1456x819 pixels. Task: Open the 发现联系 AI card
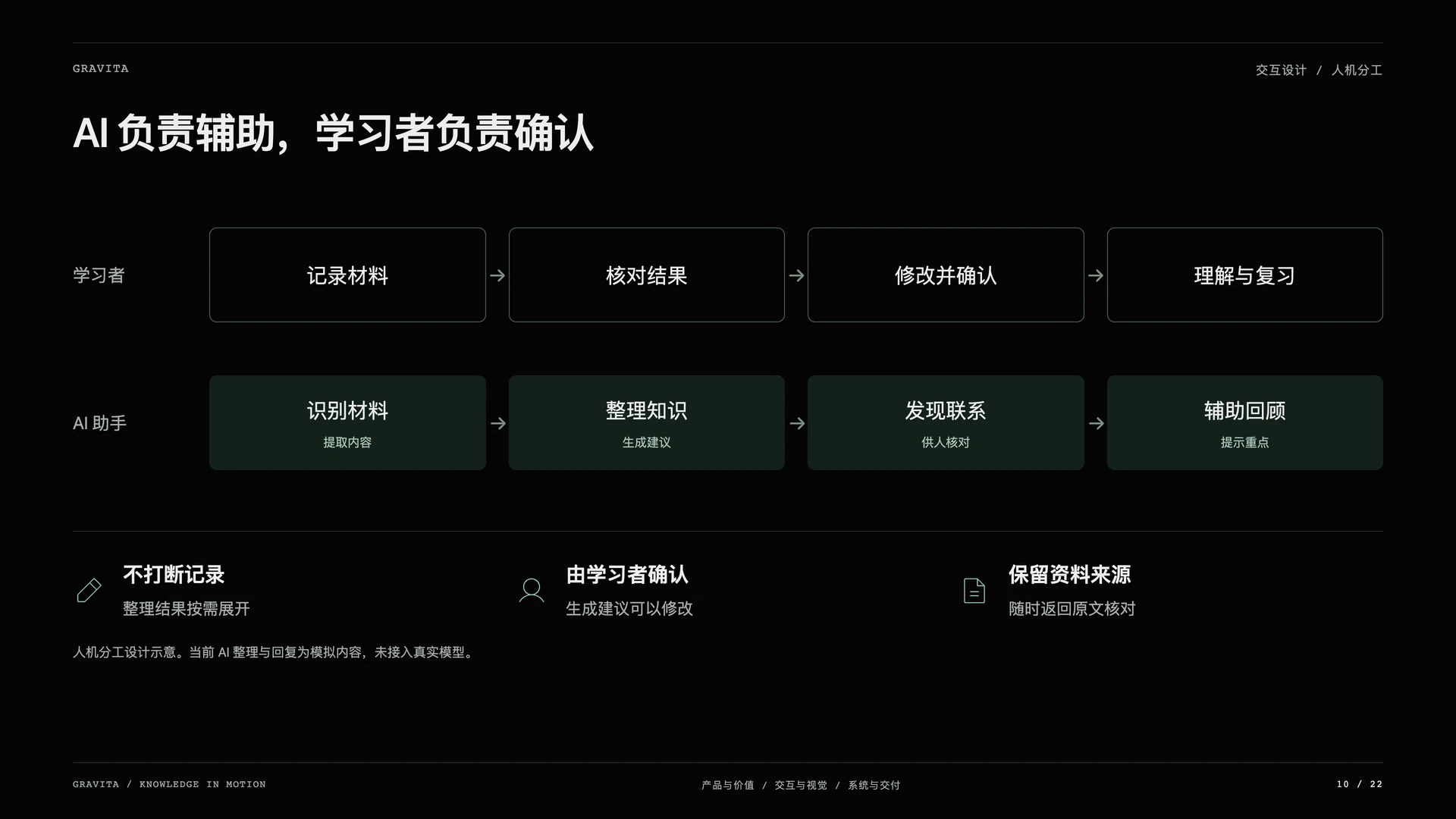[x=946, y=423]
